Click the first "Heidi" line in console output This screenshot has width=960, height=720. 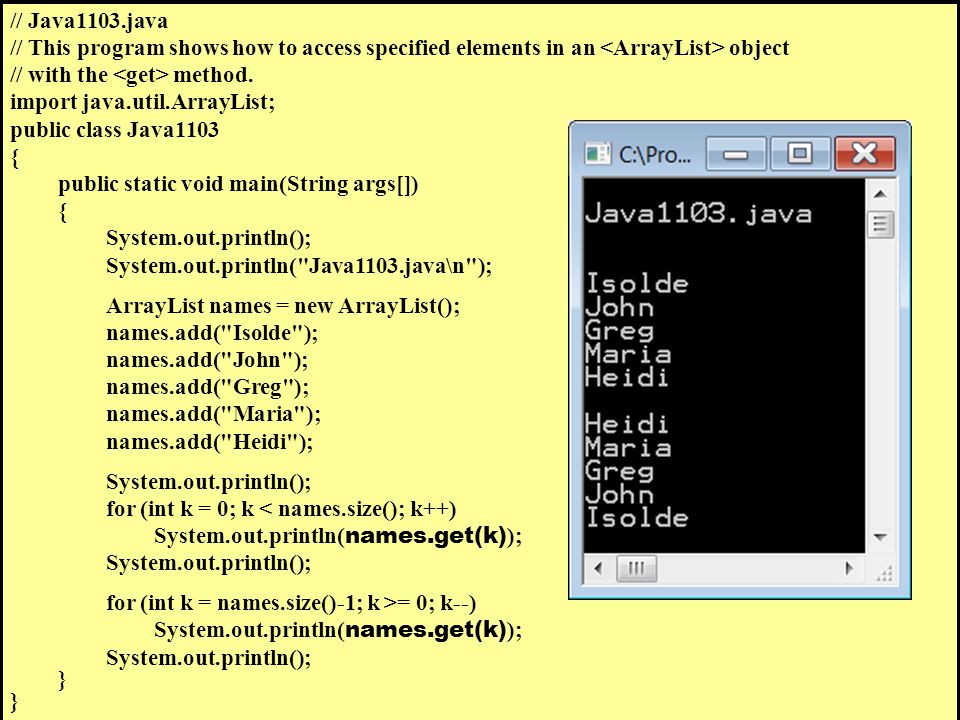pyautogui.click(x=626, y=377)
